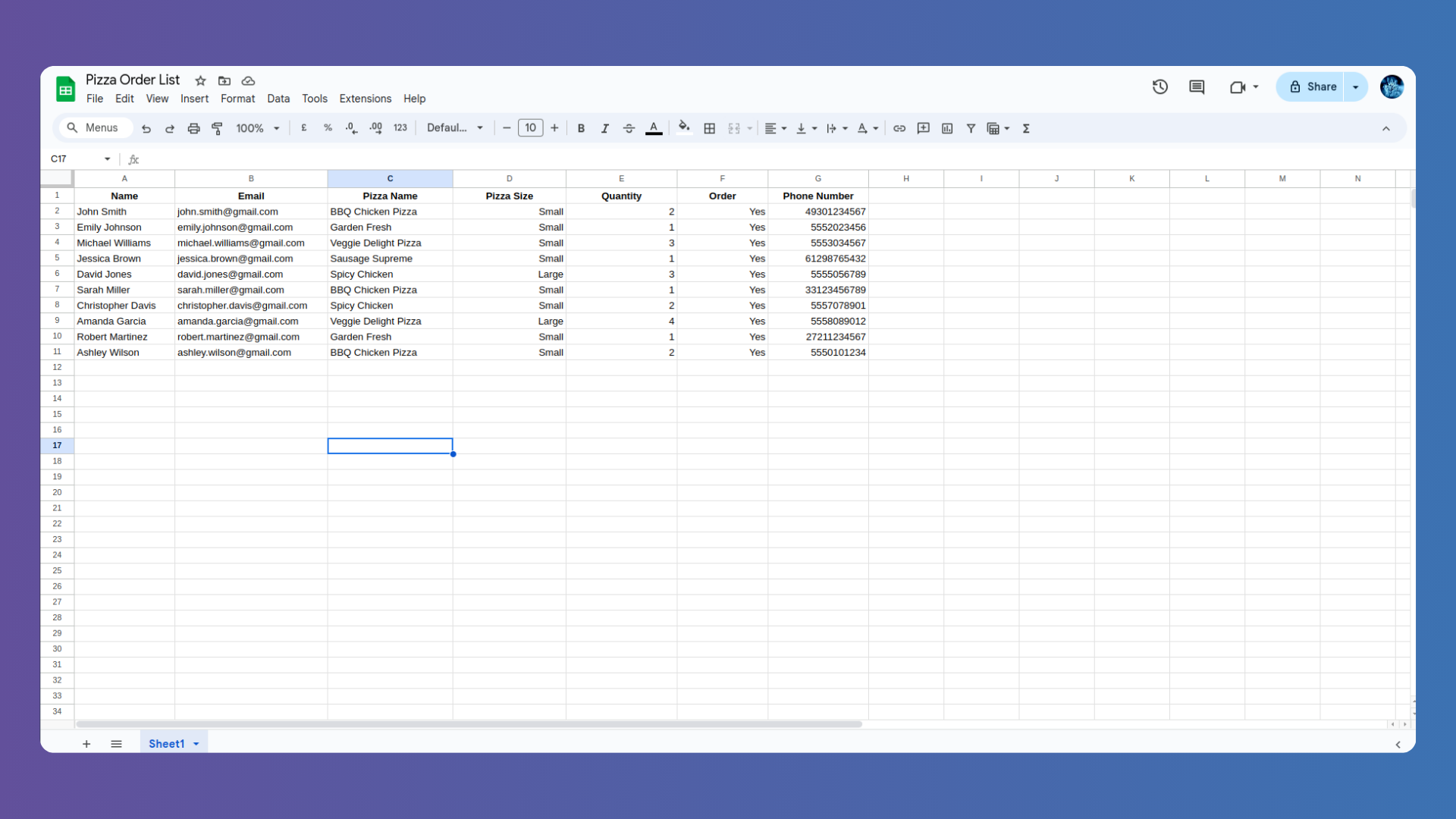Open the fill color tool
This screenshot has width=1456, height=819.
(x=684, y=127)
